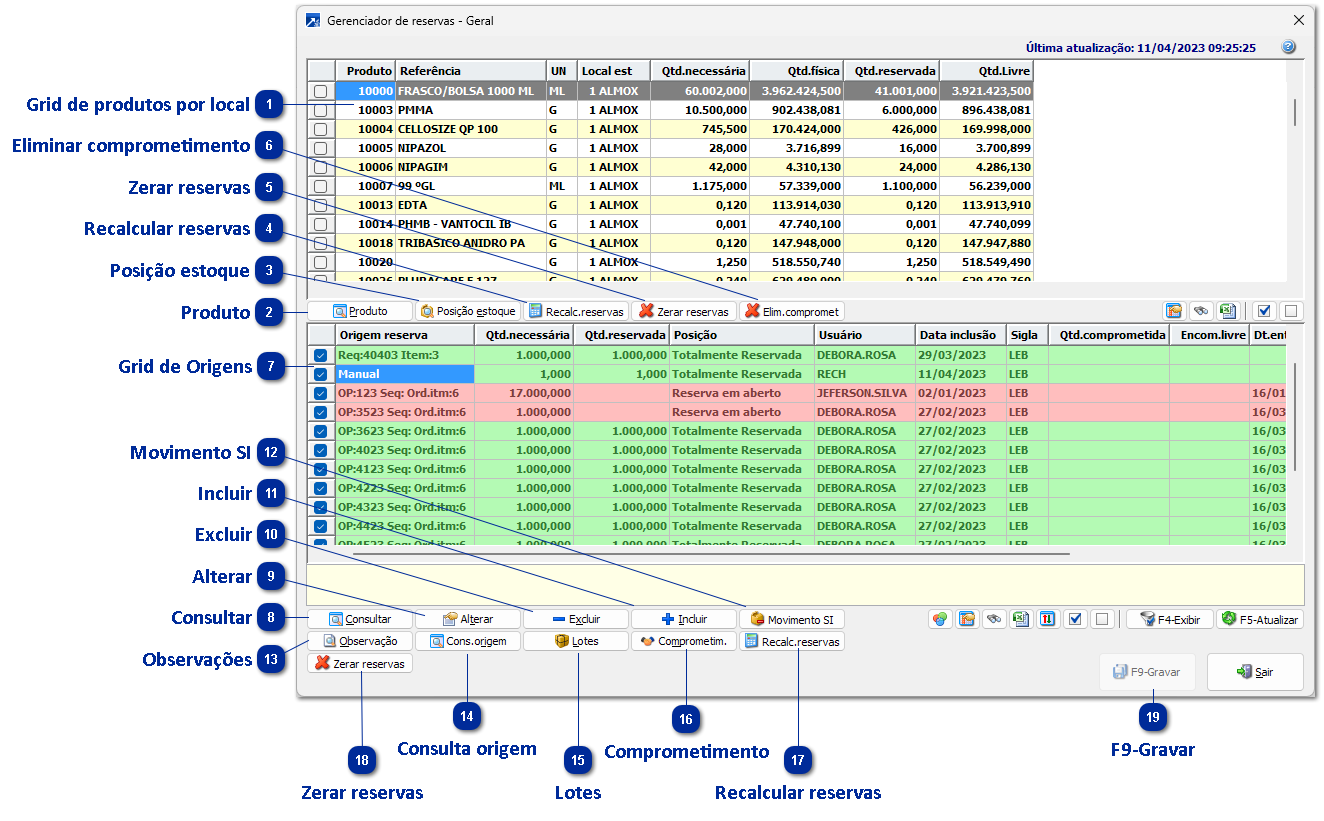1324x821 pixels.
Task: Click the customize-grid icon above the origins grid
Action: pos(1174,311)
